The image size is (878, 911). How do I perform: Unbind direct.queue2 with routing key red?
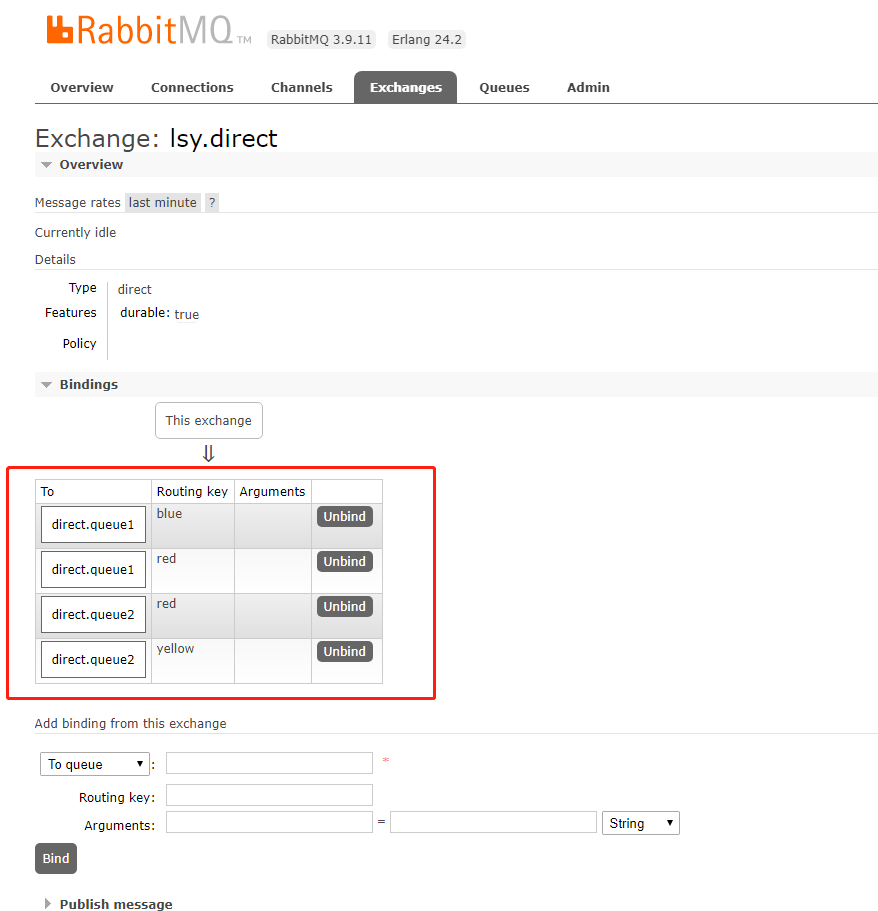click(345, 607)
